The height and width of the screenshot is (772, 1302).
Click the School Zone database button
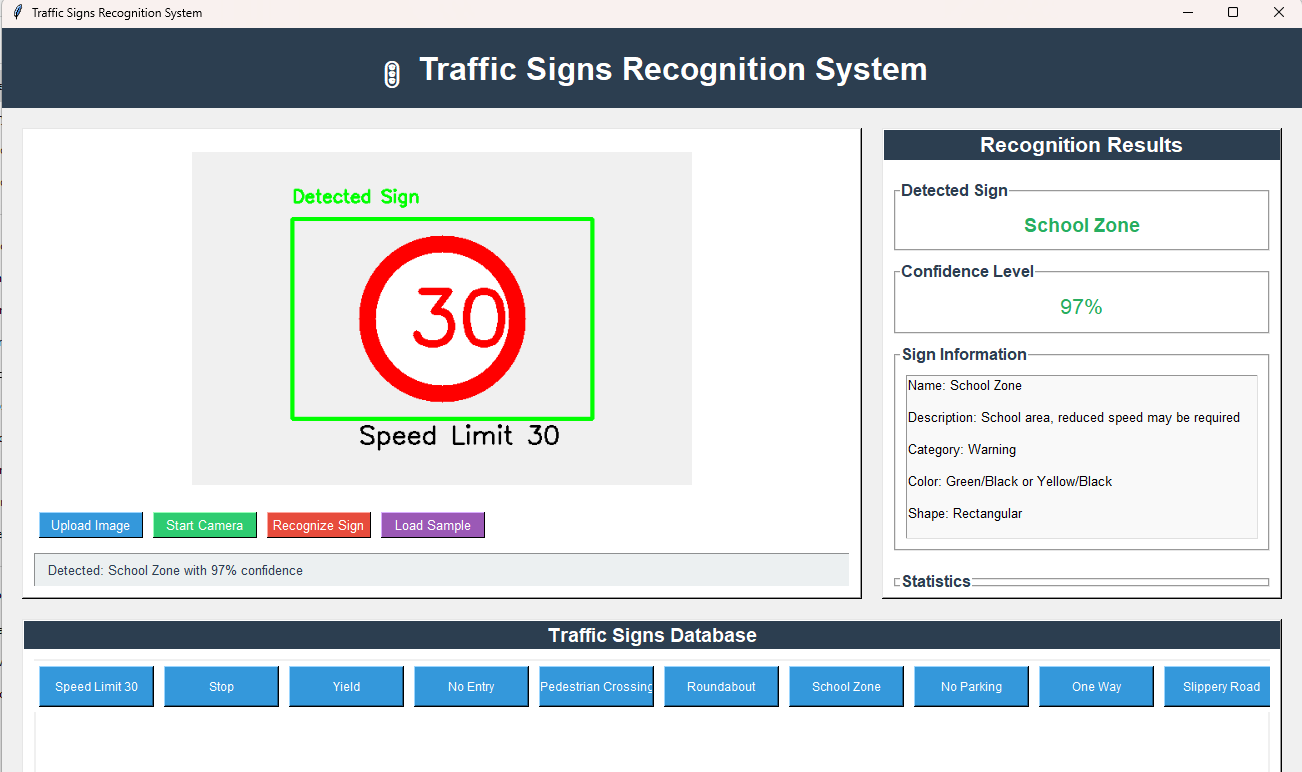click(846, 686)
